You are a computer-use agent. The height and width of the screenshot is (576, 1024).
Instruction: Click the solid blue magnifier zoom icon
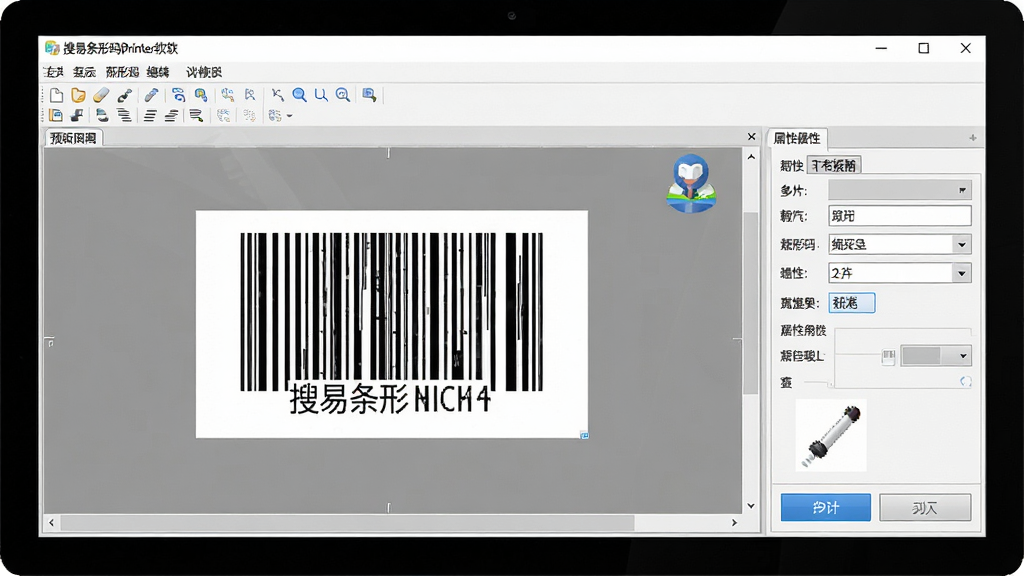299,95
